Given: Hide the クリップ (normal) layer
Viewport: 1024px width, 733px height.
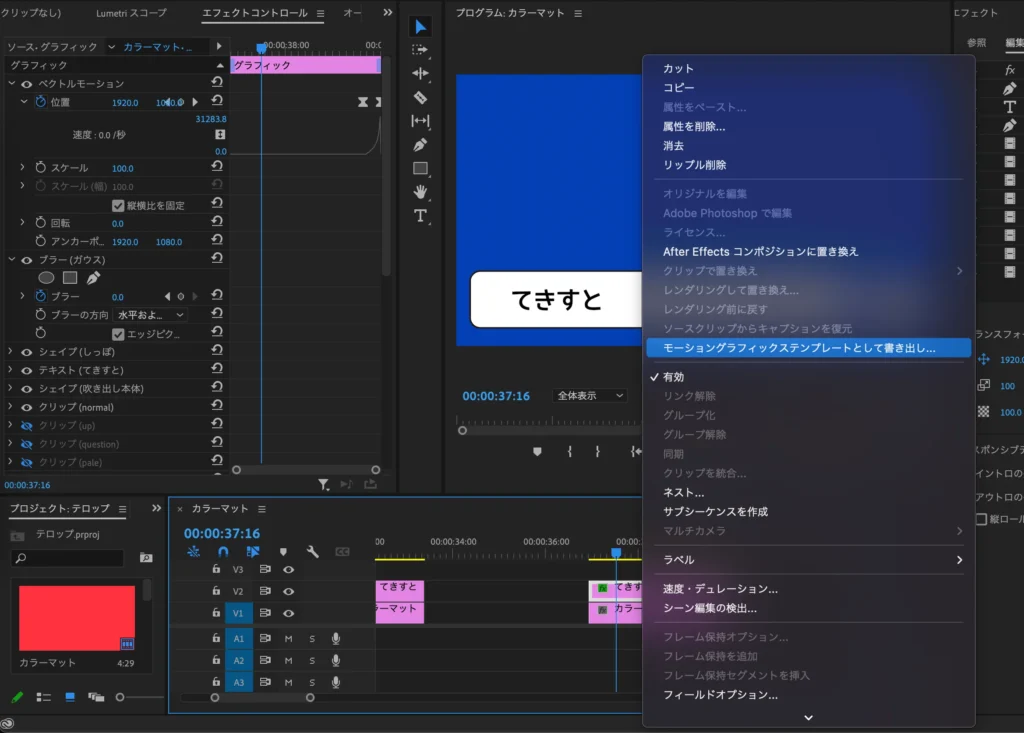Looking at the screenshot, I should point(27,407).
